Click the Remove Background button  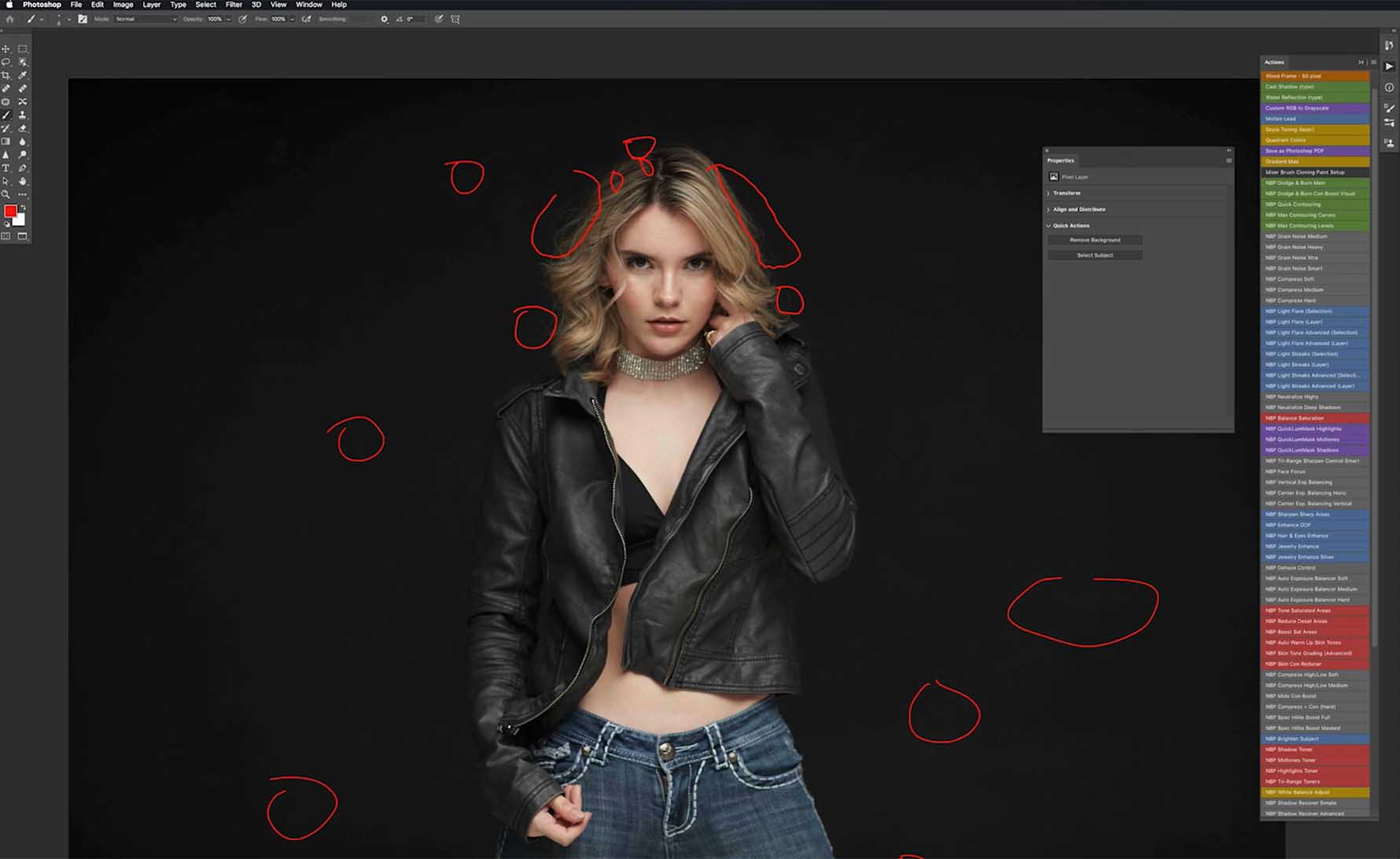[1095, 240]
